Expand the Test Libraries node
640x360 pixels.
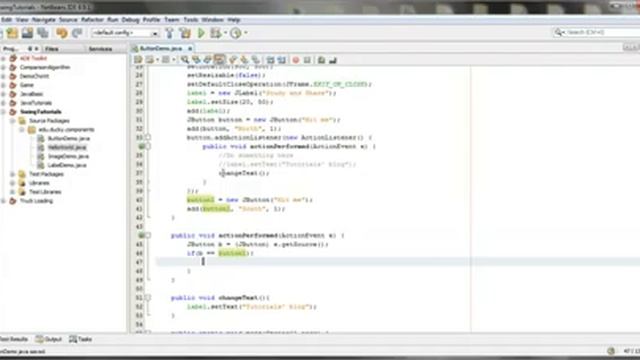point(13,192)
